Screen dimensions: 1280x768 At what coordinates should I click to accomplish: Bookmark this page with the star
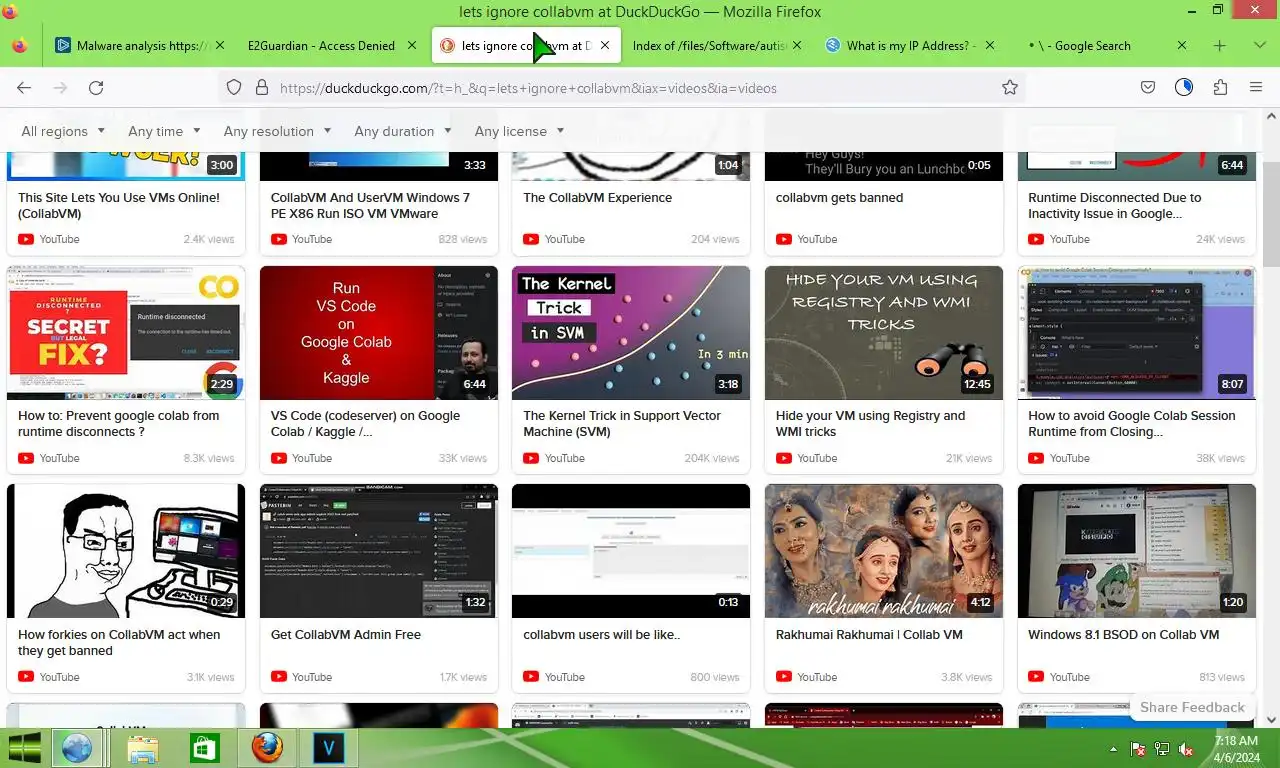click(x=1010, y=88)
